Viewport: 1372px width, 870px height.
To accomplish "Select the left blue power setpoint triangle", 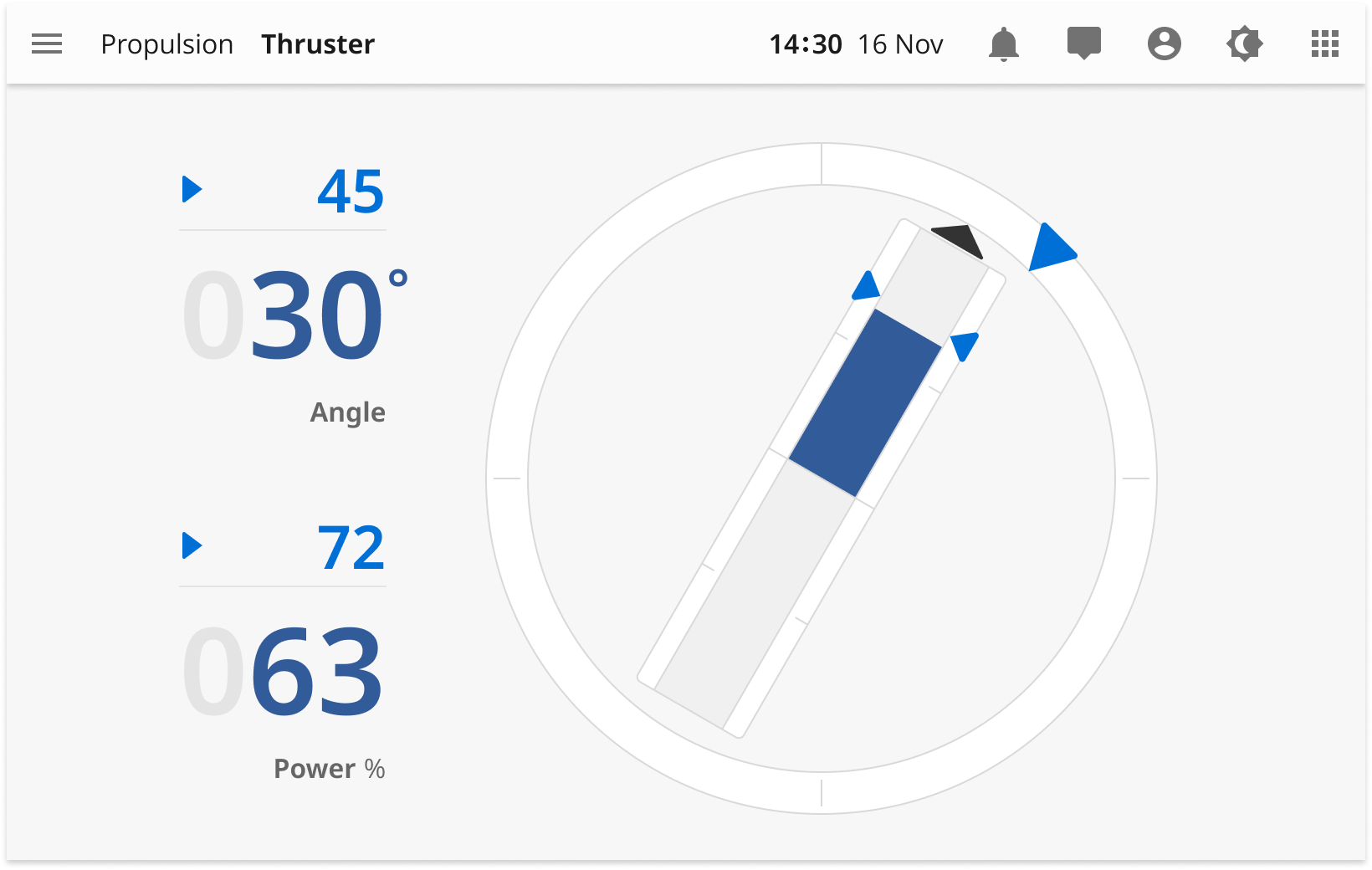I will pyautogui.click(x=867, y=286).
